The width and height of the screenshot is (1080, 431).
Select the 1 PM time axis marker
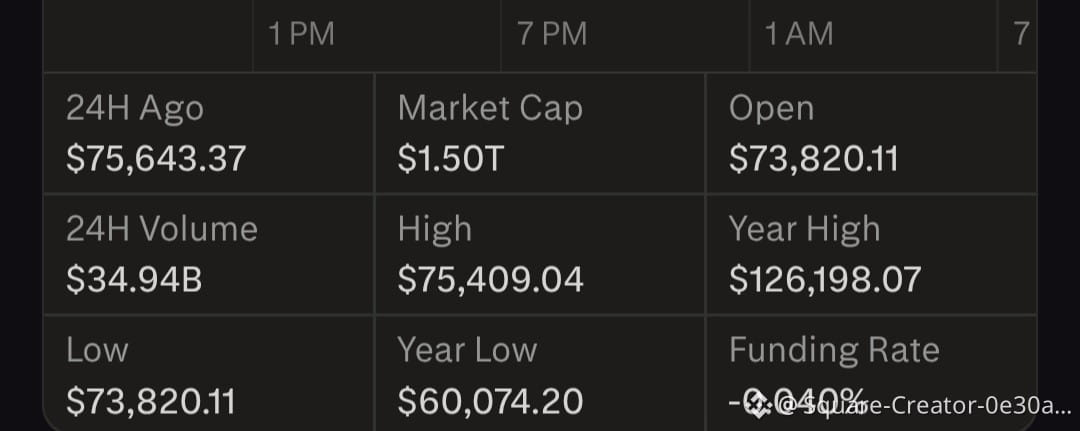coord(301,35)
